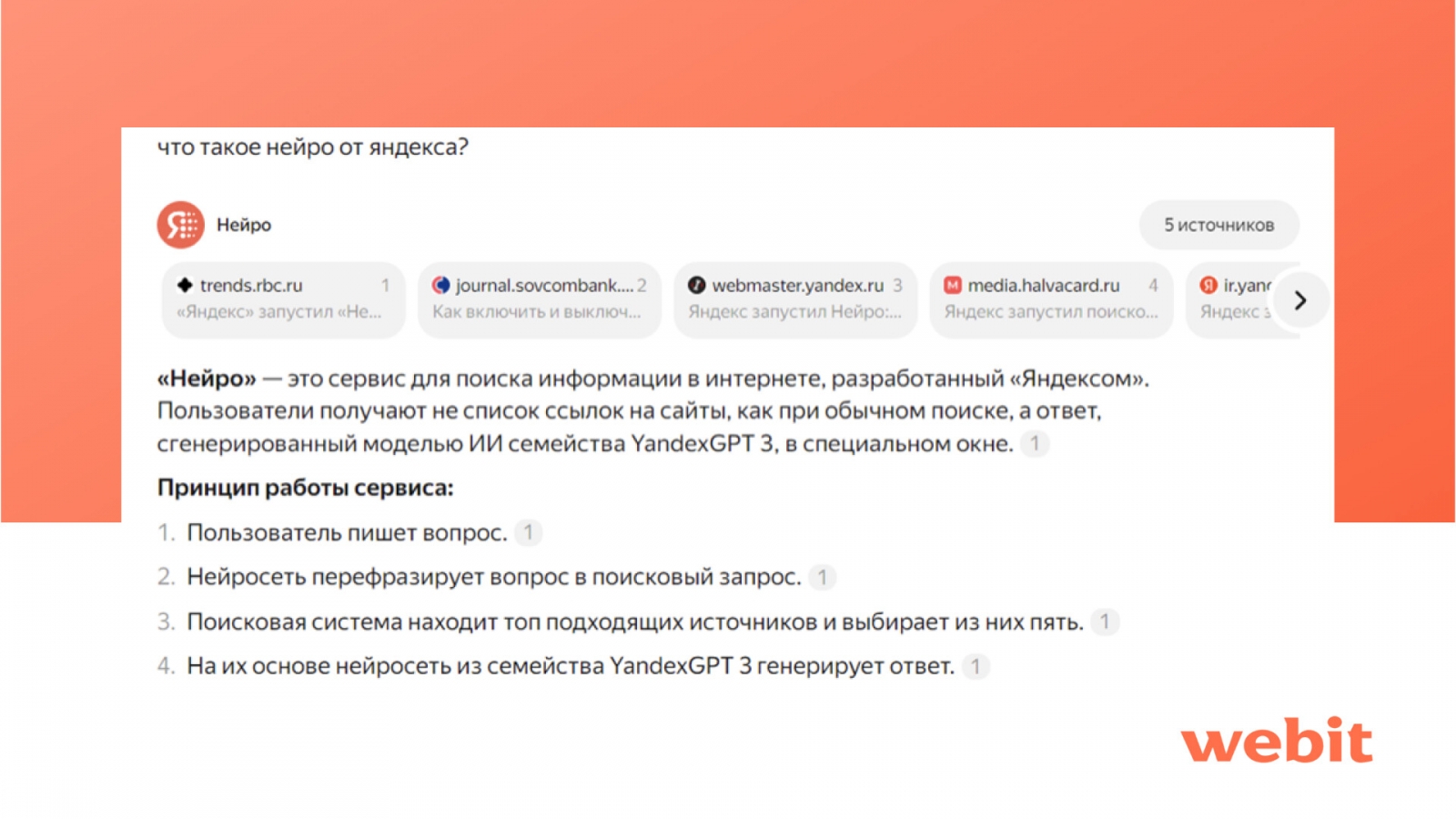1456x819 pixels.
Task: Open the 5 источников sources button
Action: [x=1218, y=225]
